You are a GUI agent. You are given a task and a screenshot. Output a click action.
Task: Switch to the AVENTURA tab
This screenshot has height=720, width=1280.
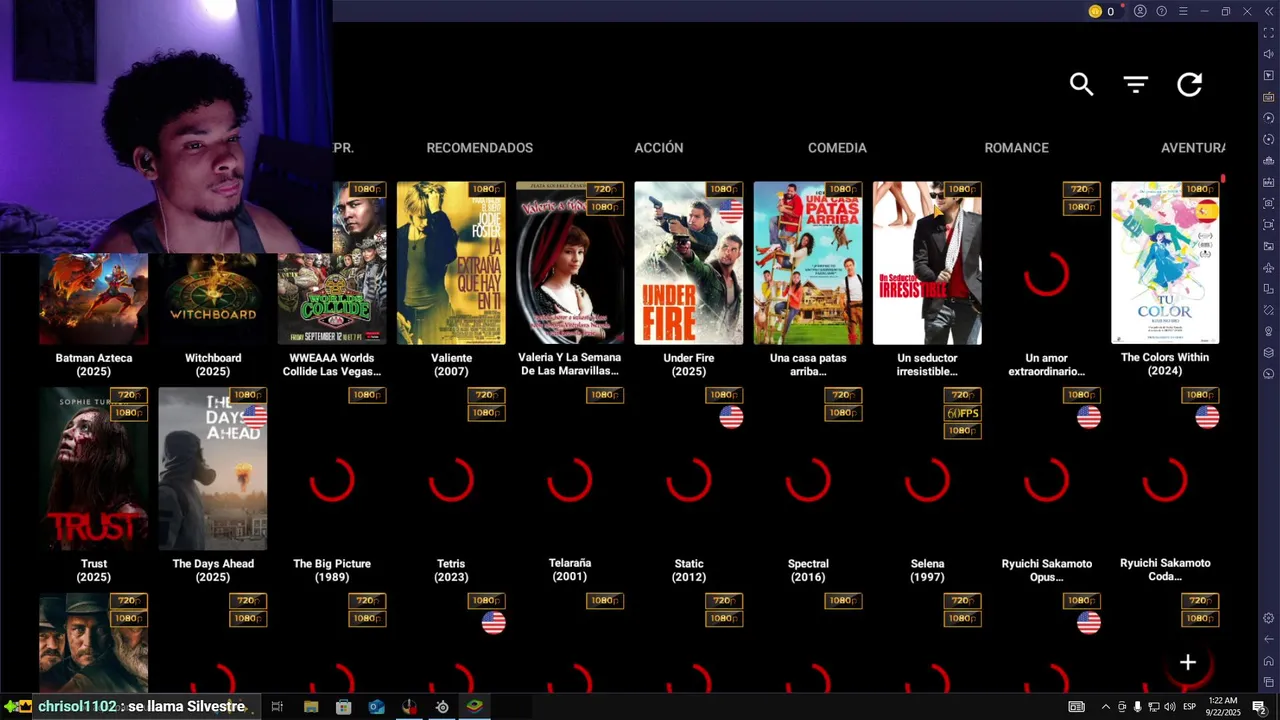coord(1193,148)
